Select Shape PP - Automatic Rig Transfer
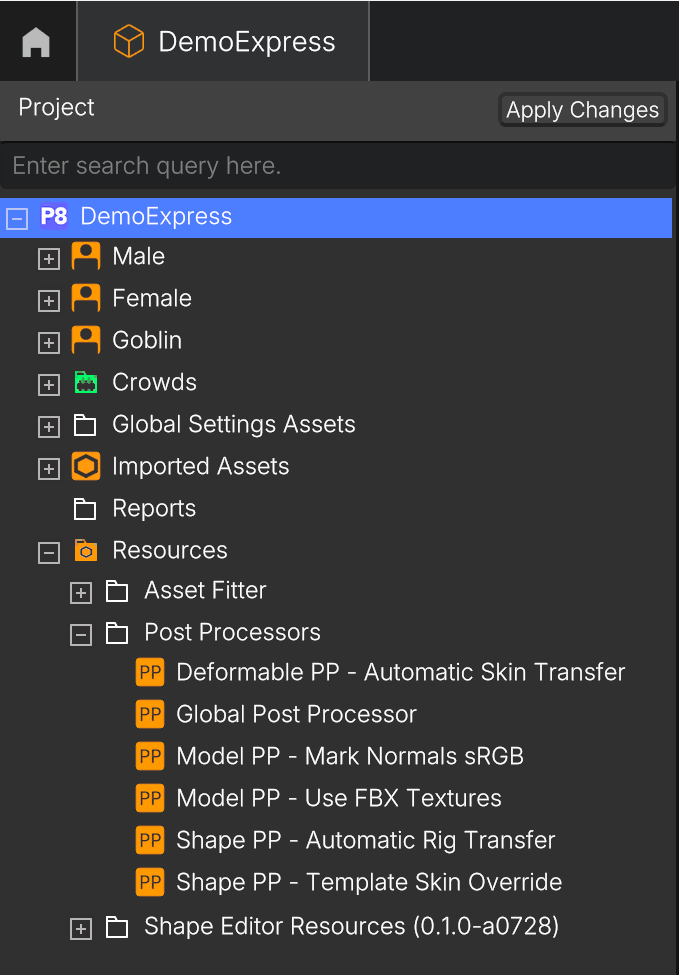This screenshot has height=975, width=679. 366,840
